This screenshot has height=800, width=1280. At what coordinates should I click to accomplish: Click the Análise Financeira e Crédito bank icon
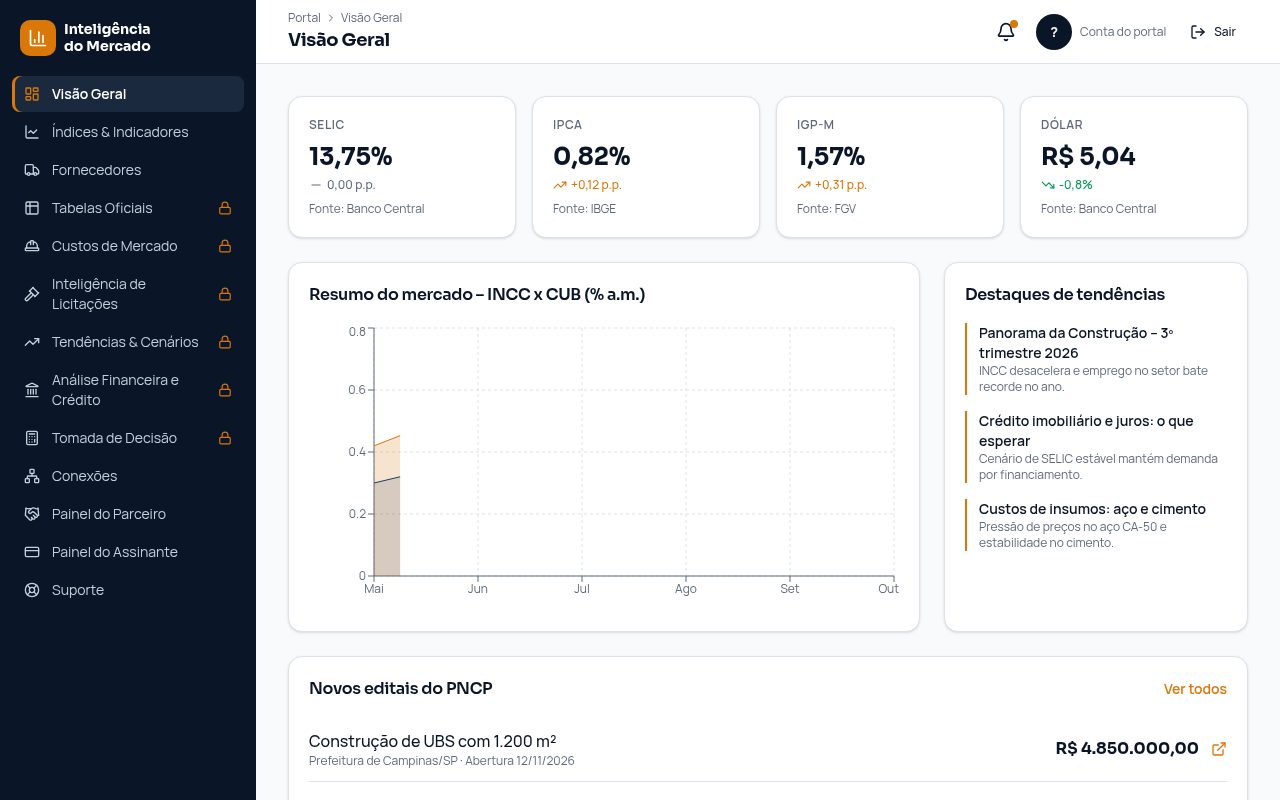click(32, 390)
